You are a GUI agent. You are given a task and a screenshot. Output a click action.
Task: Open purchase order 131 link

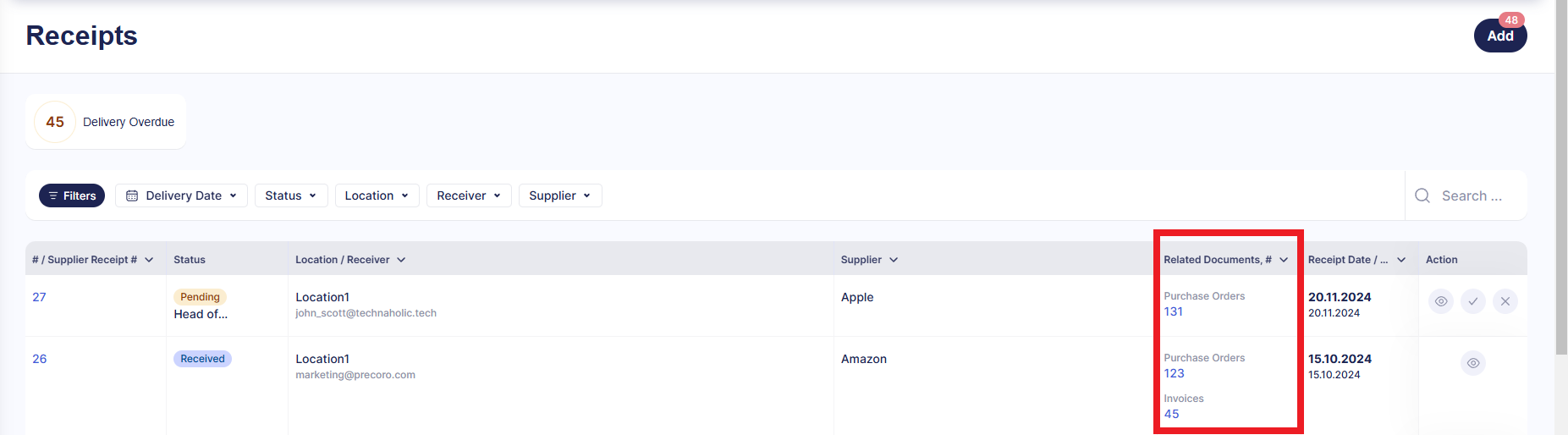click(x=1174, y=311)
